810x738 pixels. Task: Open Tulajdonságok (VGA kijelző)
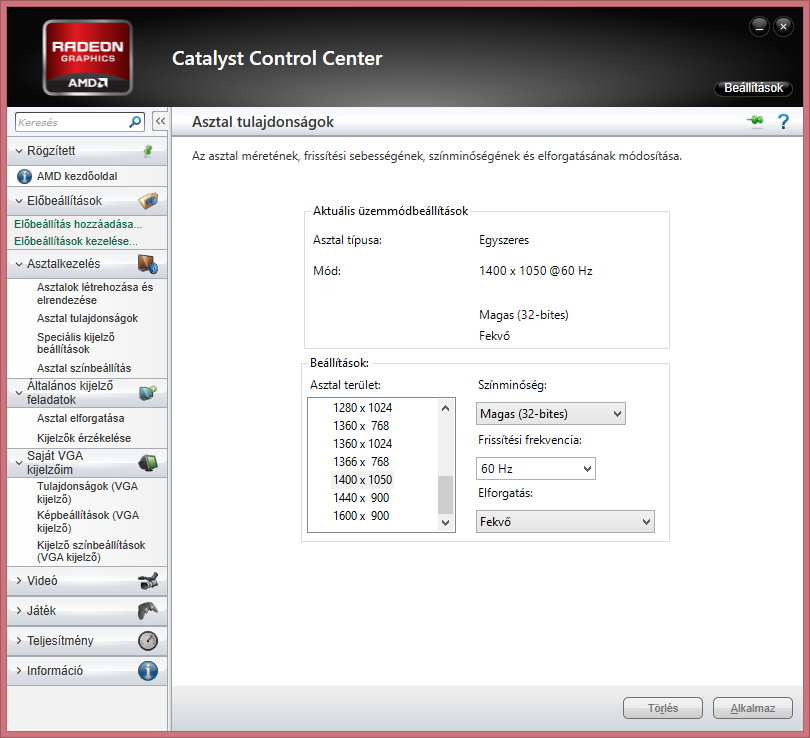pos(87,493)
